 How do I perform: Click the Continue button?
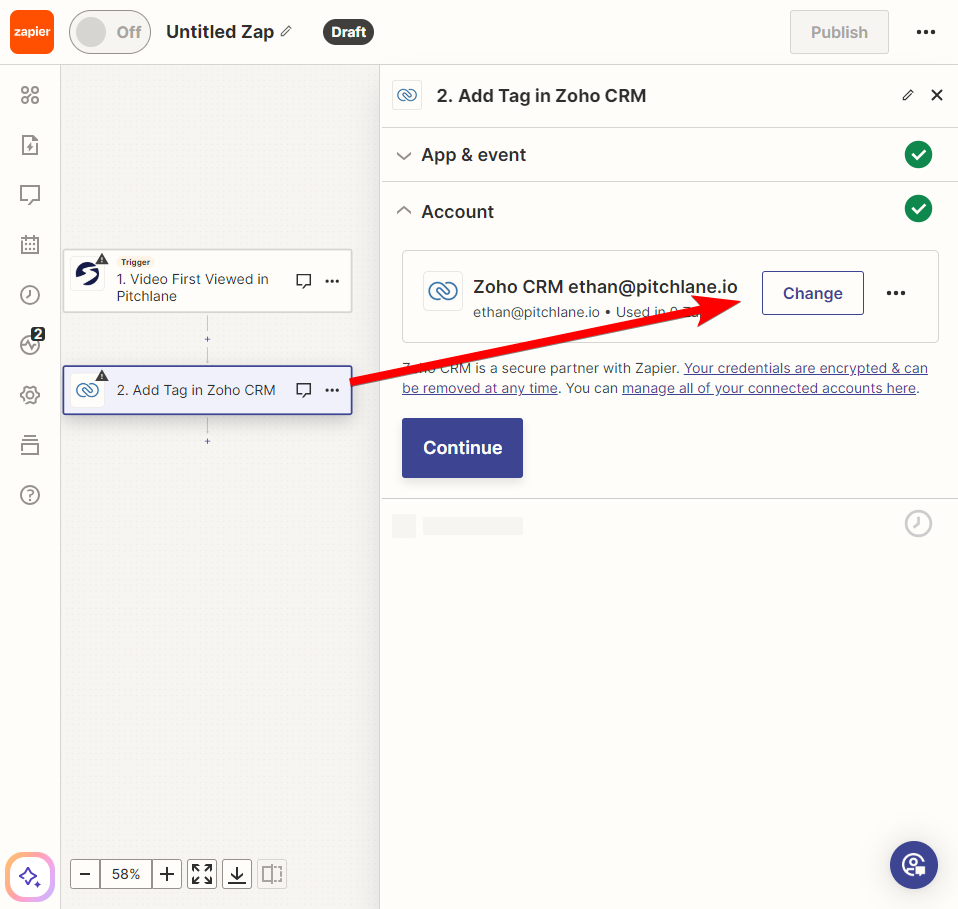[463, 448]
